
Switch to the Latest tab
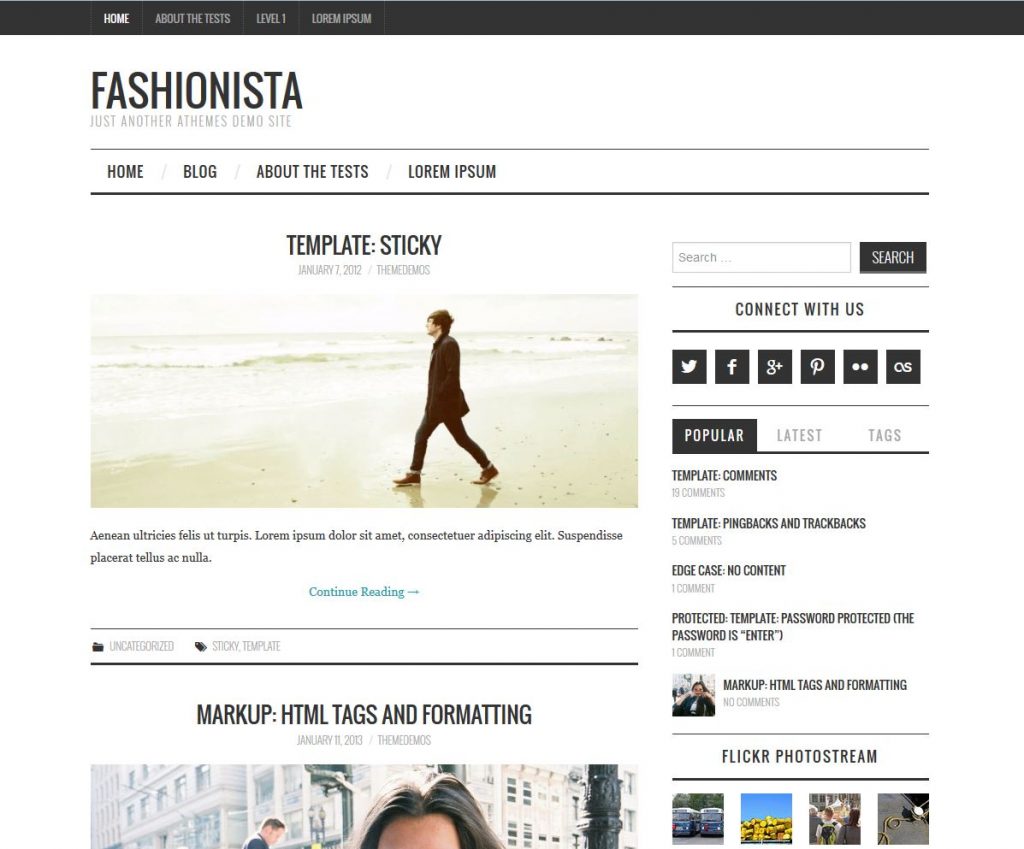tap(799, 436)
